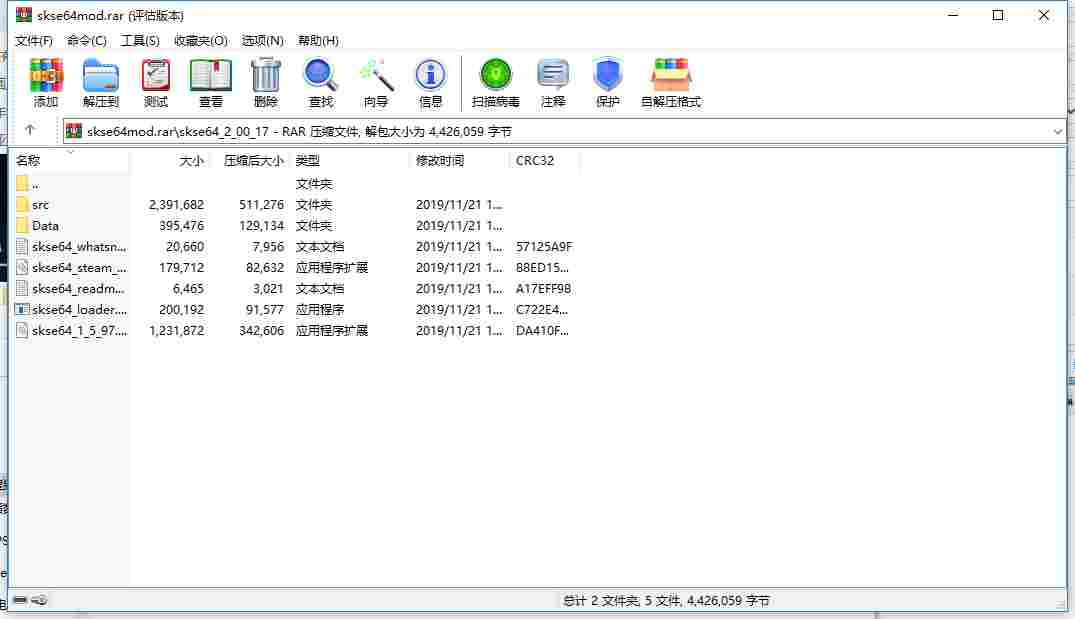Viewport: 1075px width, 619px height.
Task: Open the 收藏夹(O) menu
Action: (200, 40)
